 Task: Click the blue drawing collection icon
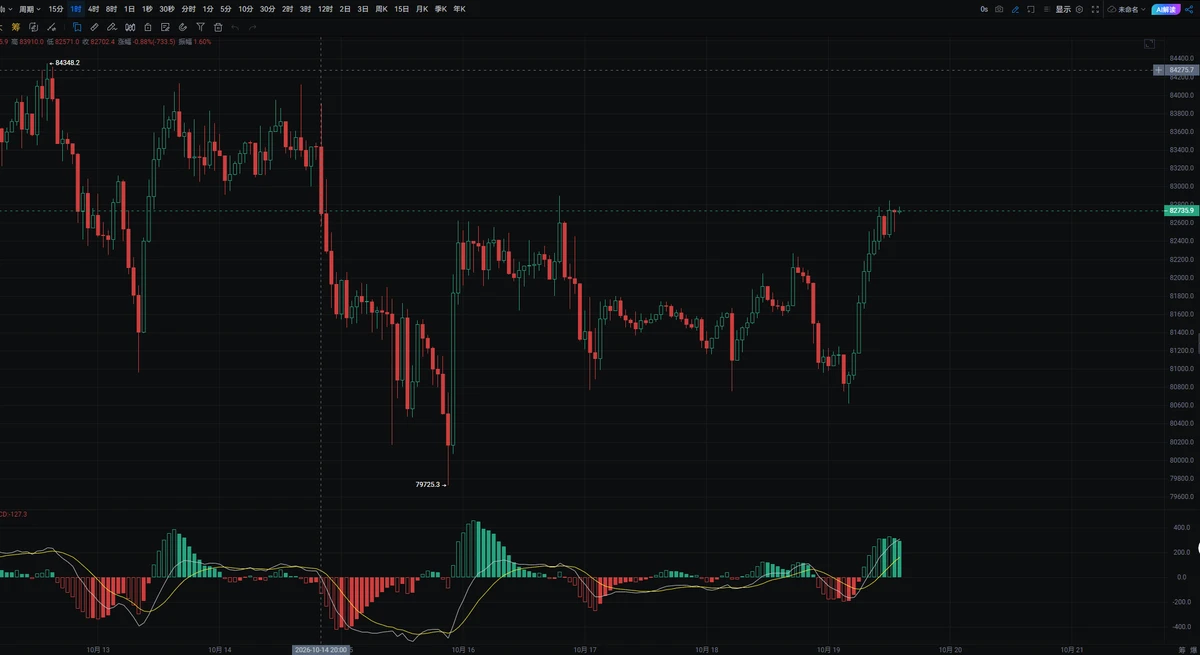click(76, 27)
